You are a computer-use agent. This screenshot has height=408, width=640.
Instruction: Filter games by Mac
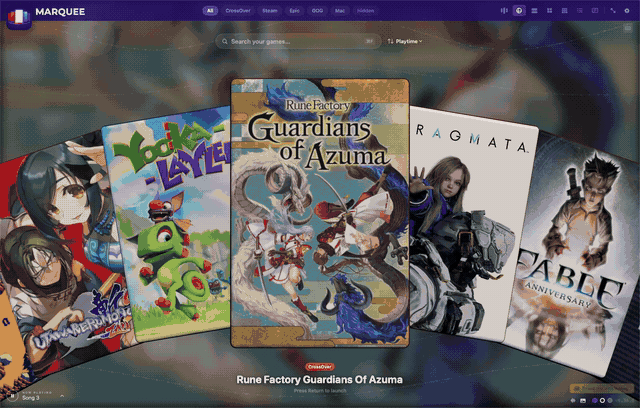(x=340, y=11)
